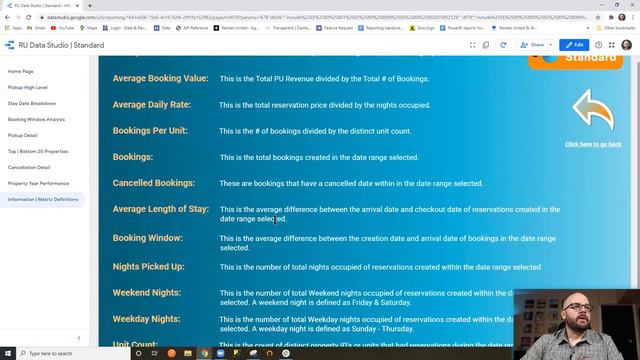
Task: Open the Chrome extensions puzzle icon
Action: [x=611, y=18]
